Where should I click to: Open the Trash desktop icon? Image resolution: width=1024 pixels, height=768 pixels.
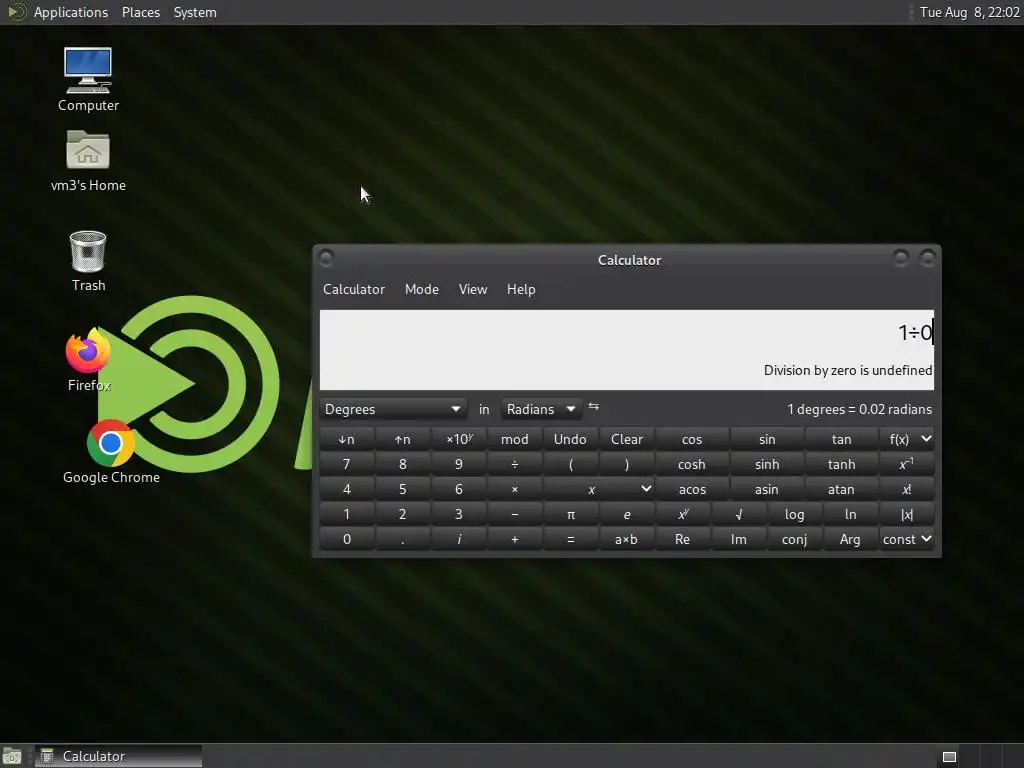[88, 261]
